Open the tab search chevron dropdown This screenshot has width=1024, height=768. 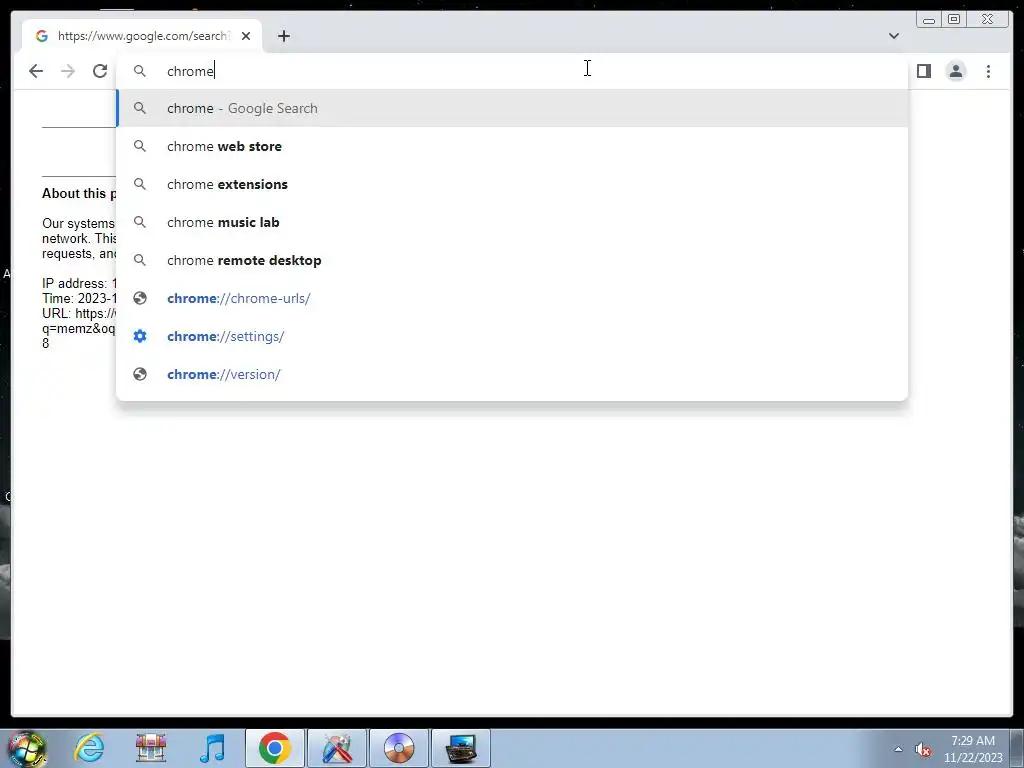893,36
